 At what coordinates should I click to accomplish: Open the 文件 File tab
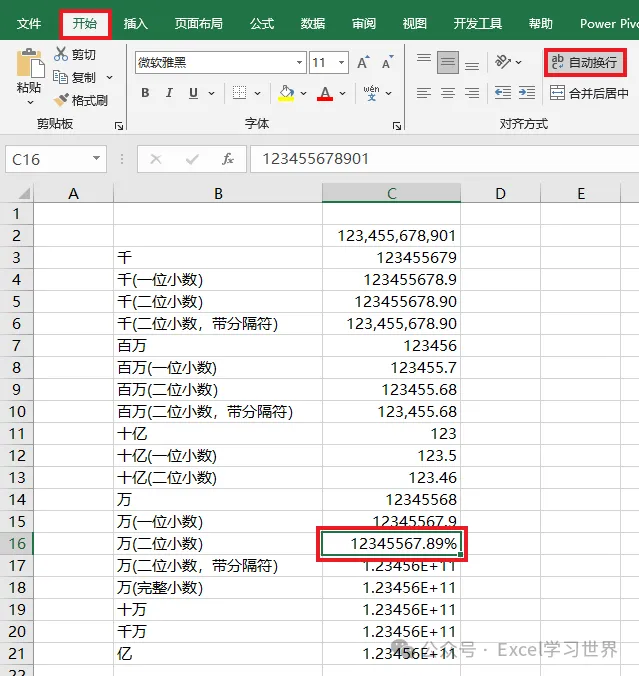pyautogui.click(x=29, y=23)
